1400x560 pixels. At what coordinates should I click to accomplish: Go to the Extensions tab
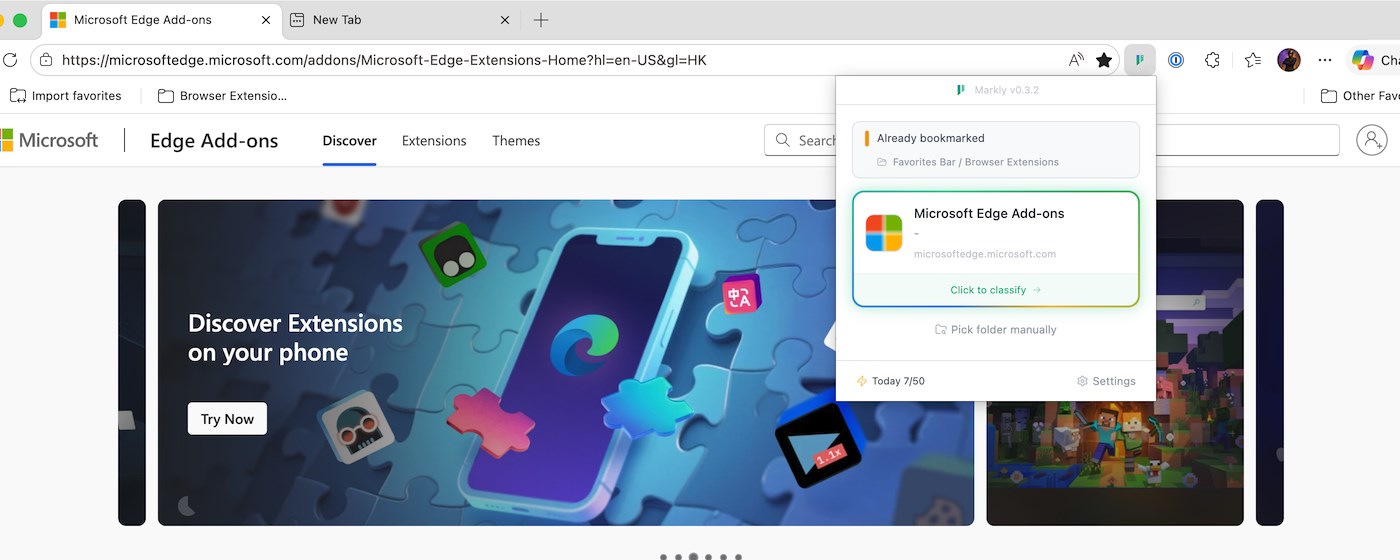434,141
